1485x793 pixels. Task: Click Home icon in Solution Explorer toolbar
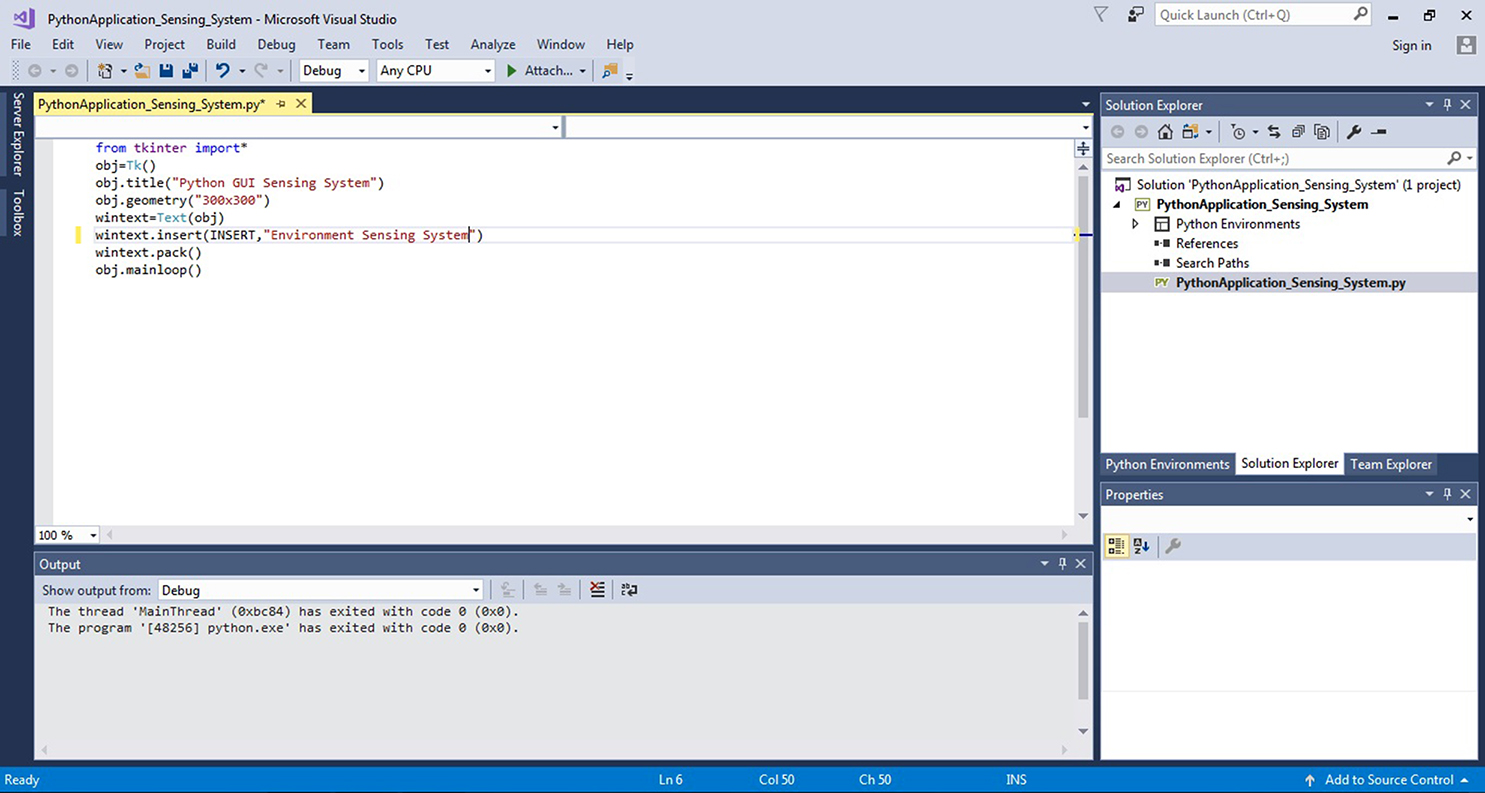click(1165, 132)
